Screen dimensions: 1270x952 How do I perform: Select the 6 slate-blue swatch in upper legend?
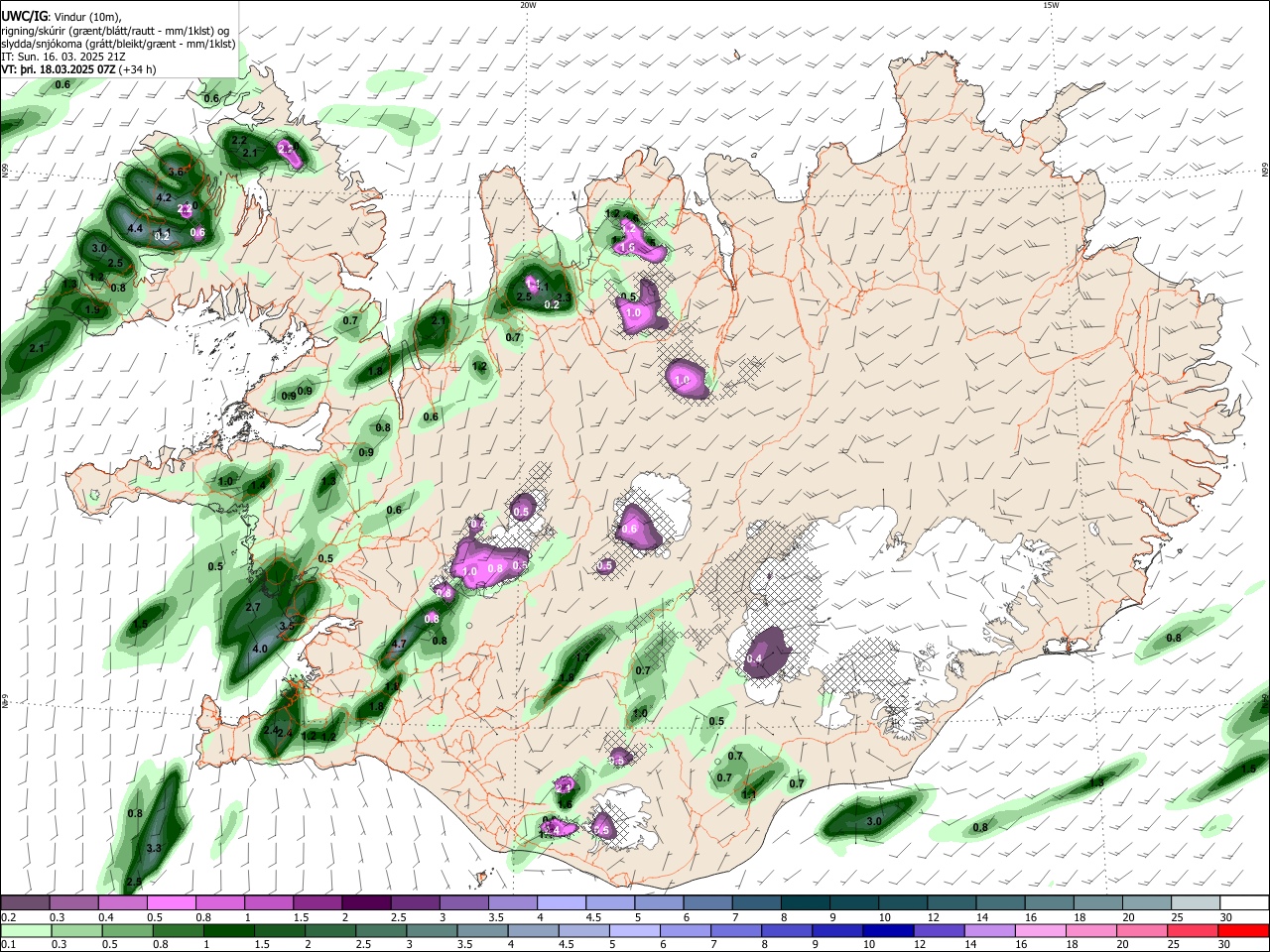point(707,902)
